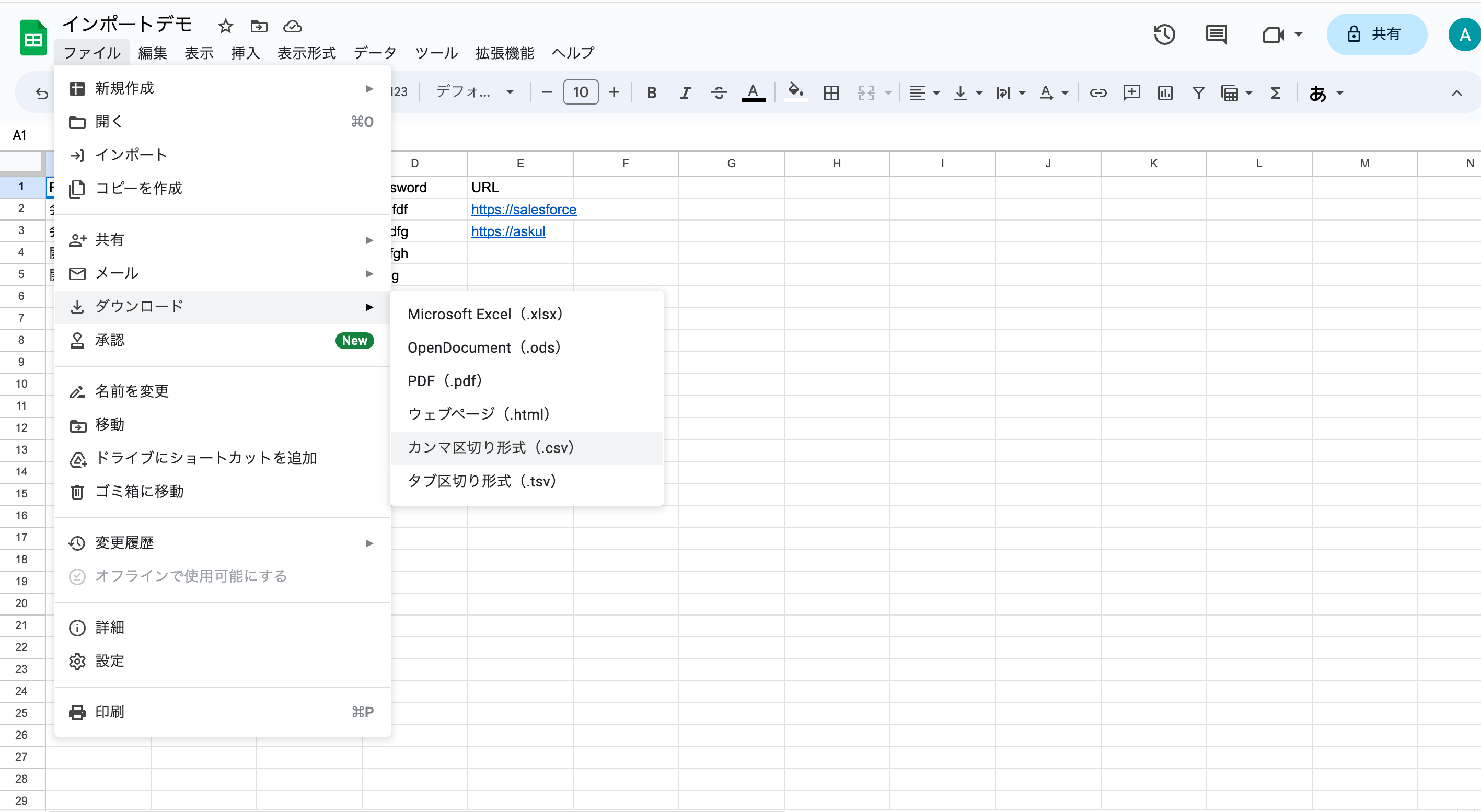Open the データ menu
The width and height of the screenshot is (1481, 812).
point(375,53)
